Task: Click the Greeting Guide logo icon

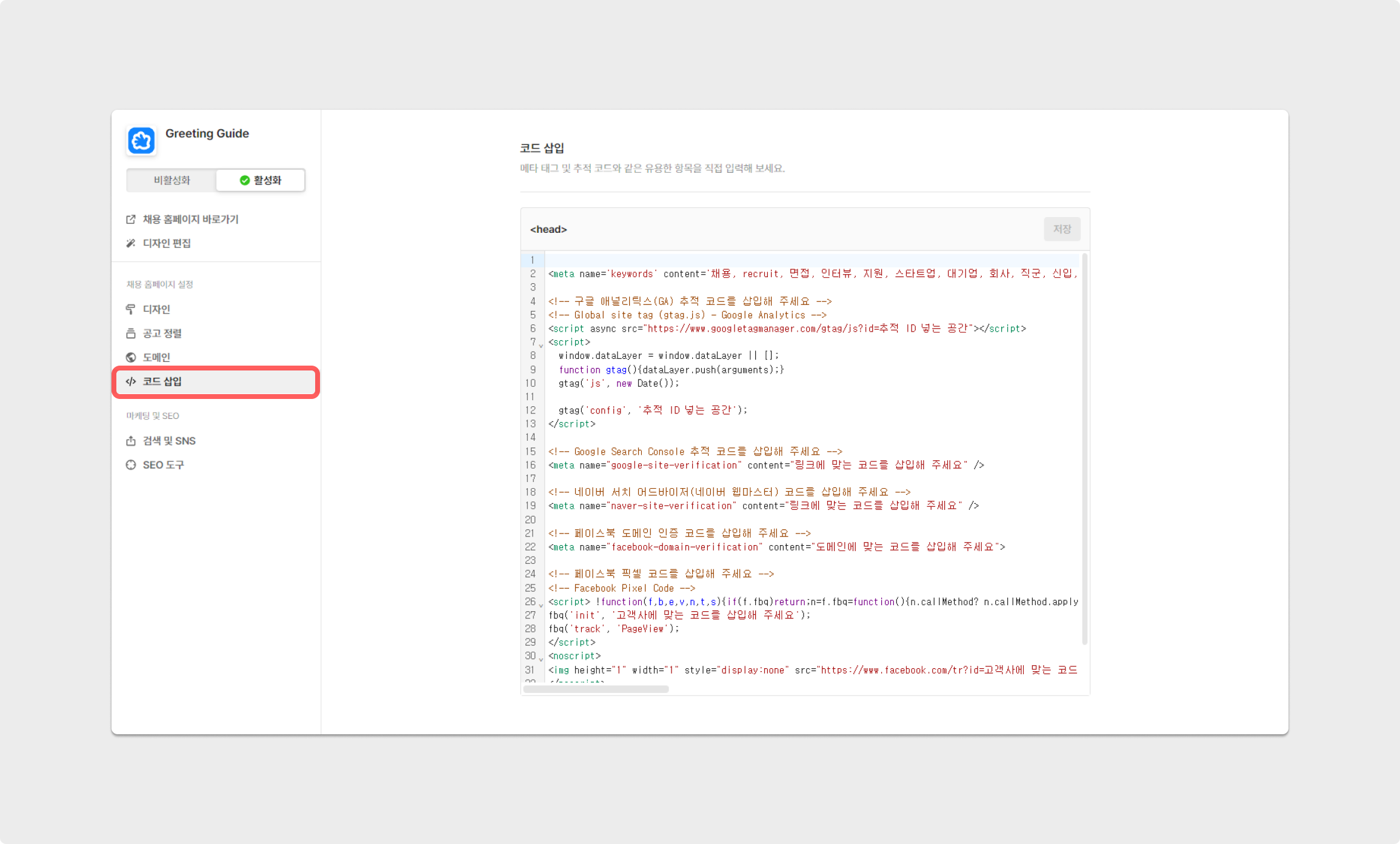Action: pos(141,141)
